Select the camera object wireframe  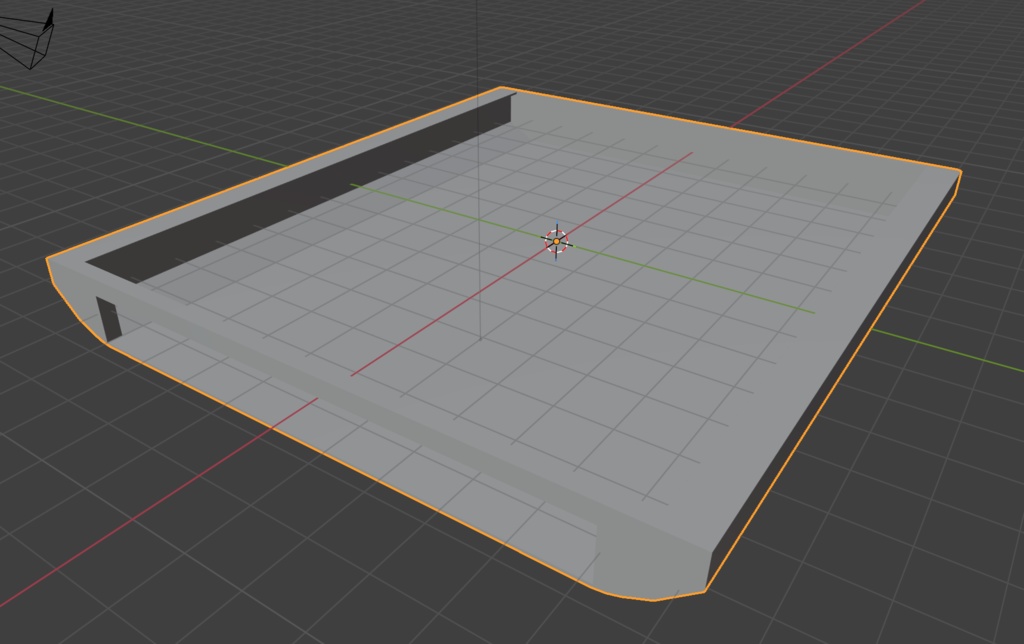pos(26,38)
